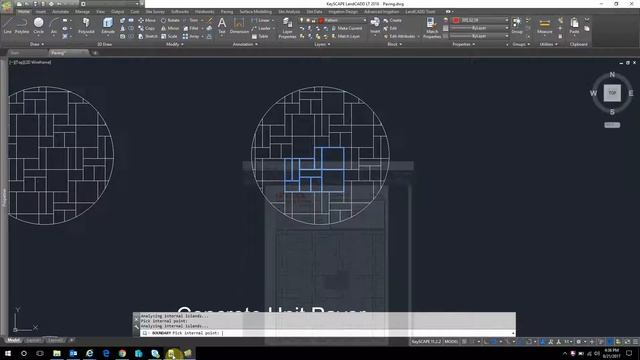Open the Insert ribbon tab
The image size is (640, 360).
click(x=41, y=11)
